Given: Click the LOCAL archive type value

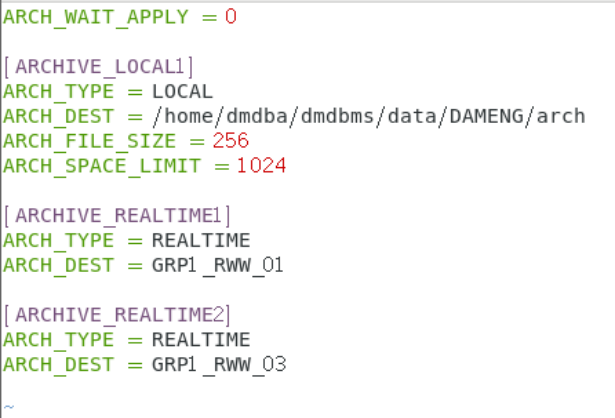Looking at the screenshot, I should point(182,92).
